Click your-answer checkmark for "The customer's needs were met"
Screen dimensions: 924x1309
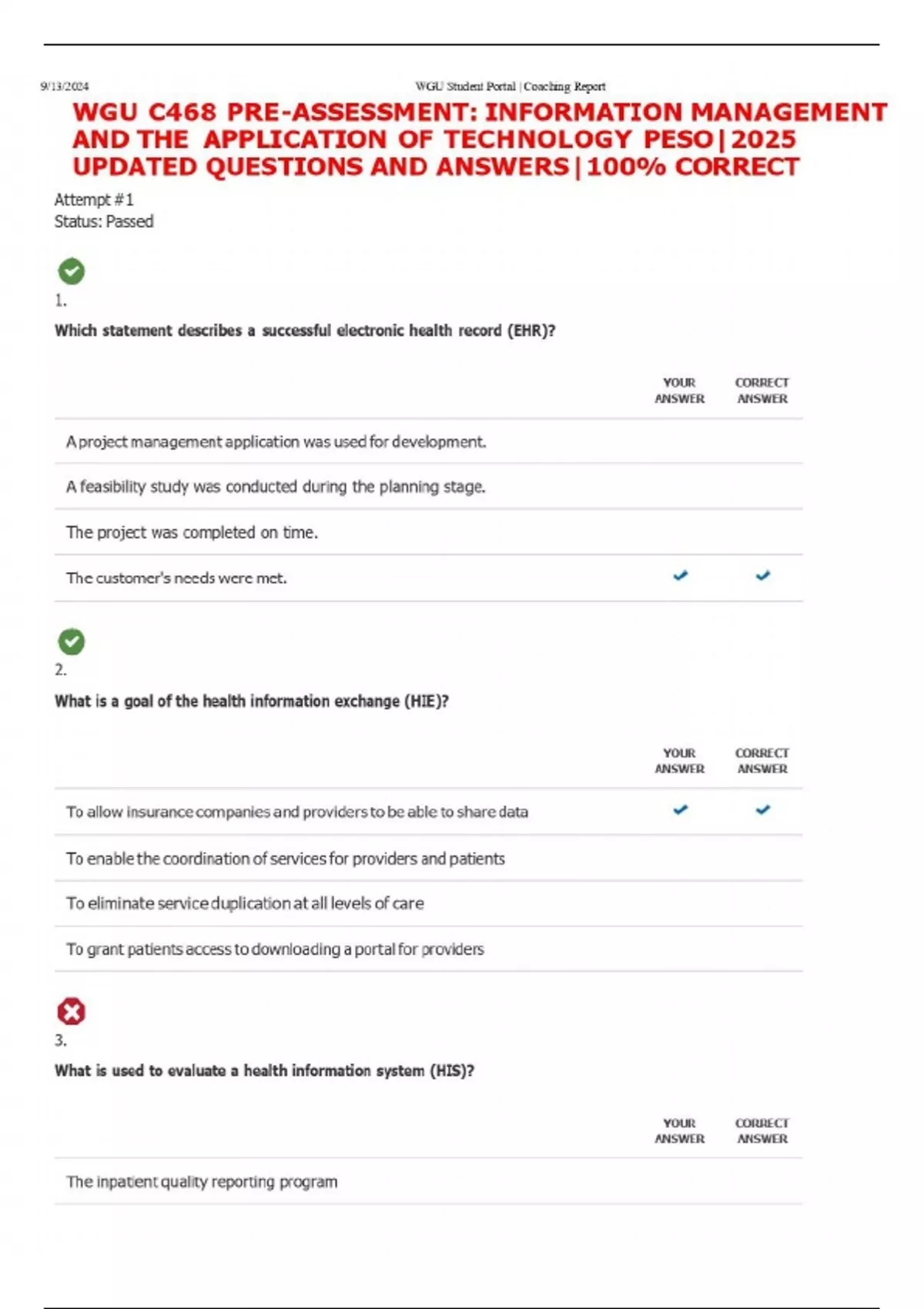680,576
